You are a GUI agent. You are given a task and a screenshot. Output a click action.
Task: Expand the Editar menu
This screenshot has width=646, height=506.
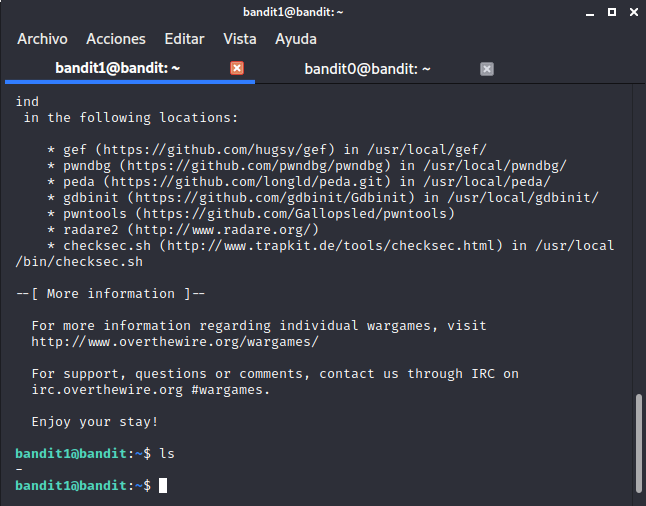coord(184,39)
